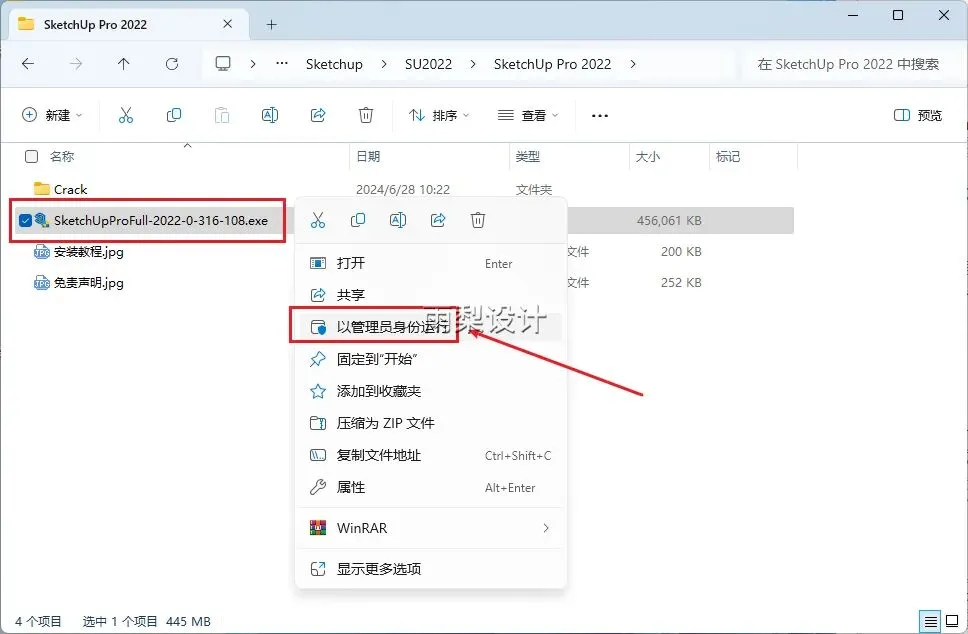
Task: Click the Crack folder date 2024/6/28 10:22
Action: pos(403,190)
